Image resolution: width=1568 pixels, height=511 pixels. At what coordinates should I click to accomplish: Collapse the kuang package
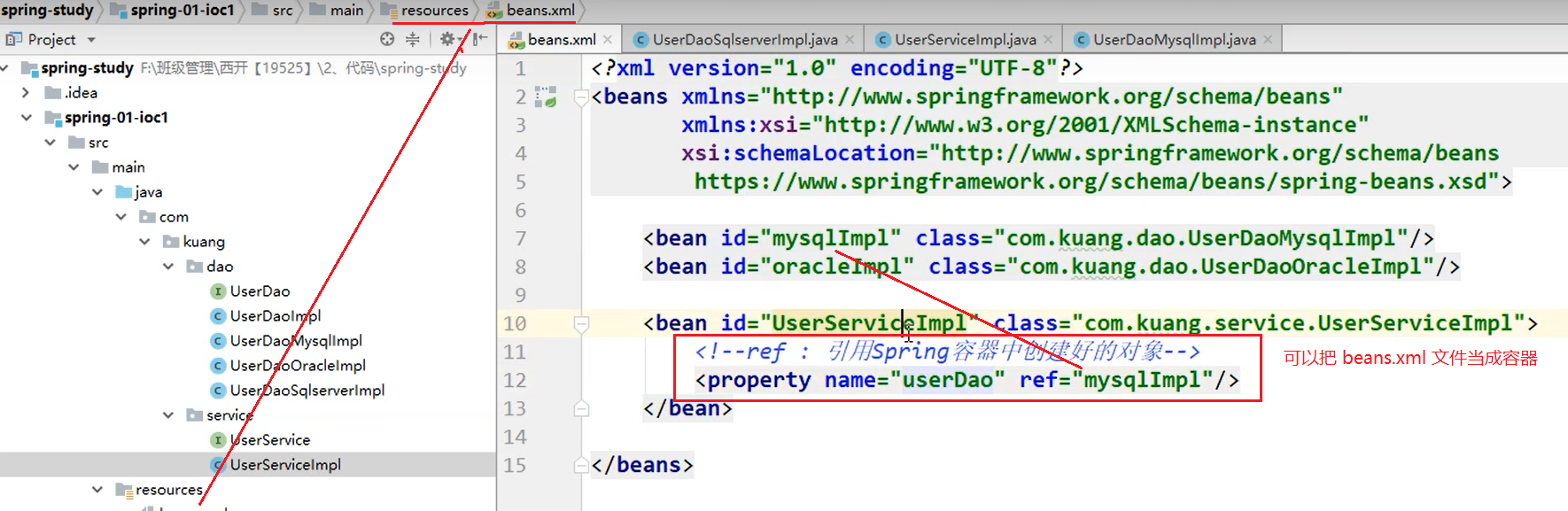tap(144, 241)
